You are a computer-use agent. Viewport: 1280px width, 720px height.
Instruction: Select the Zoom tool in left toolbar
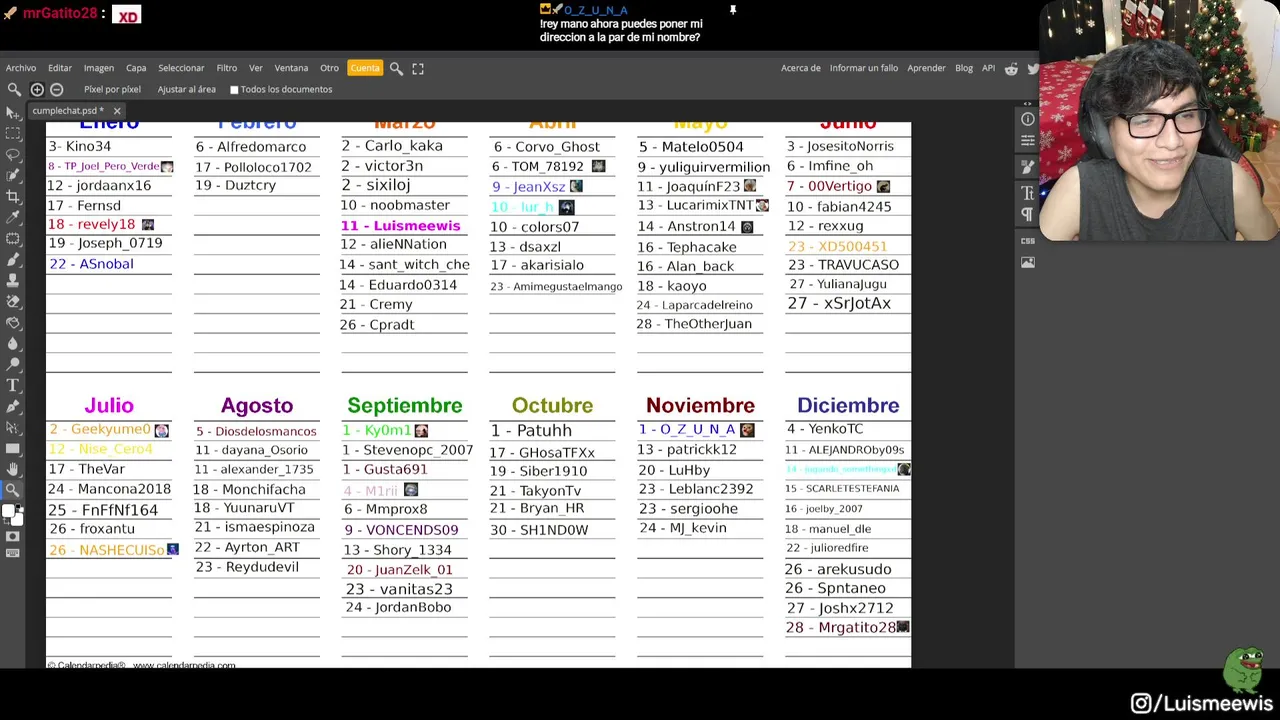coord(13,491)
